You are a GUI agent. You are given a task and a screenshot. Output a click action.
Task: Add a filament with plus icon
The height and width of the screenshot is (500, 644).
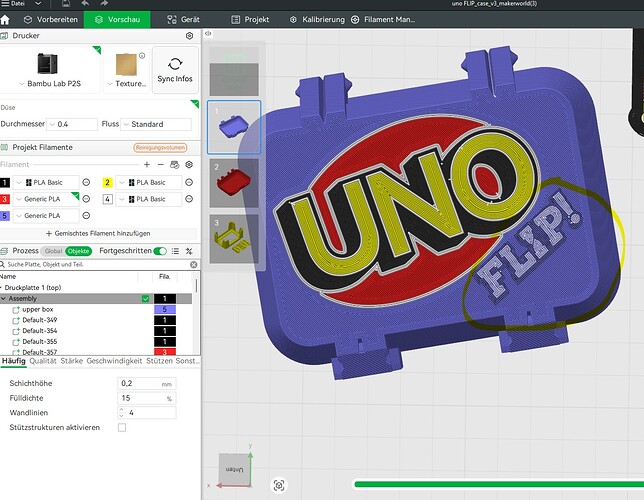pyautogui.click(x=147, y=165)
